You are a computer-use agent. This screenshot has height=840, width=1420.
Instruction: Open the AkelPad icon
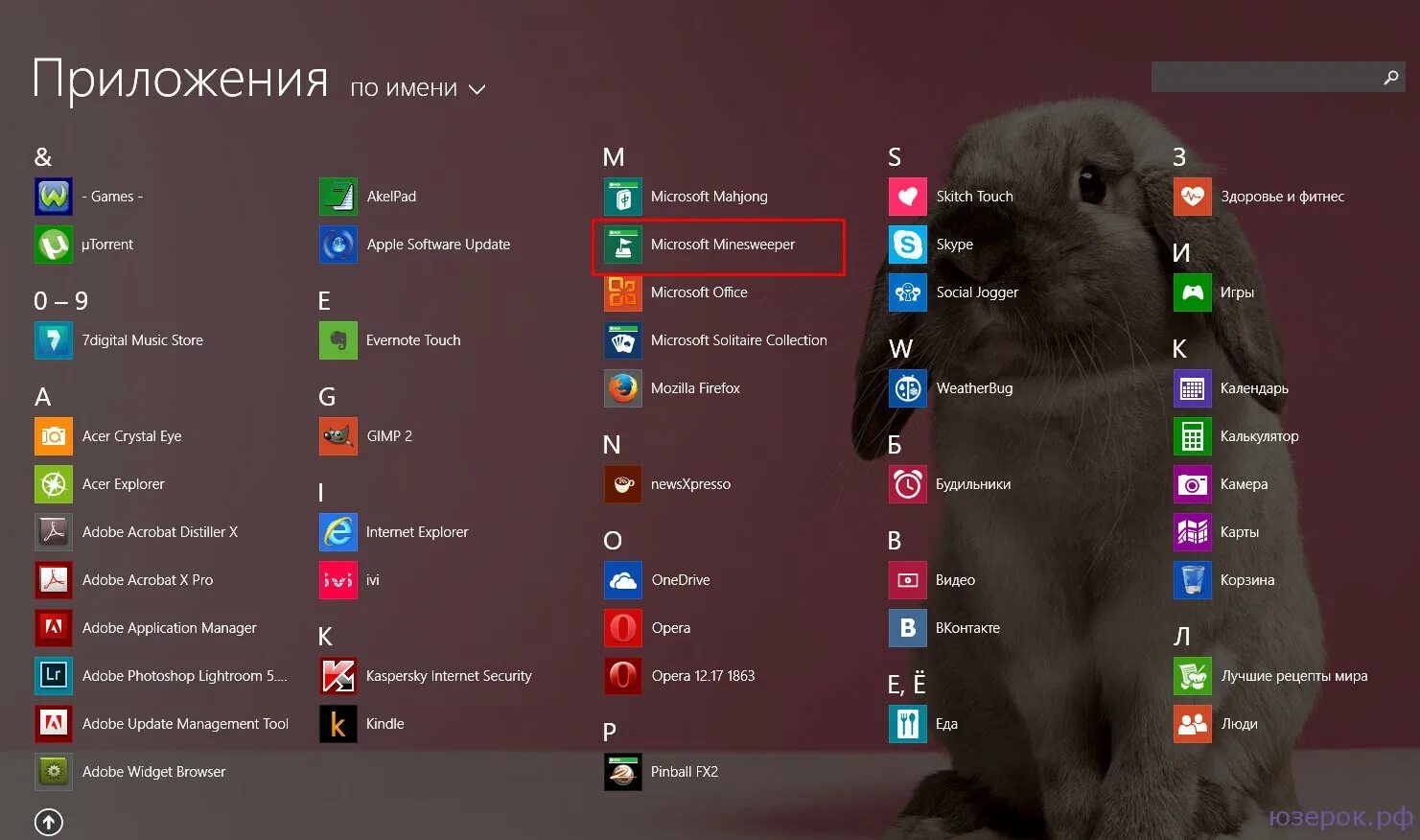pos(338,197)
